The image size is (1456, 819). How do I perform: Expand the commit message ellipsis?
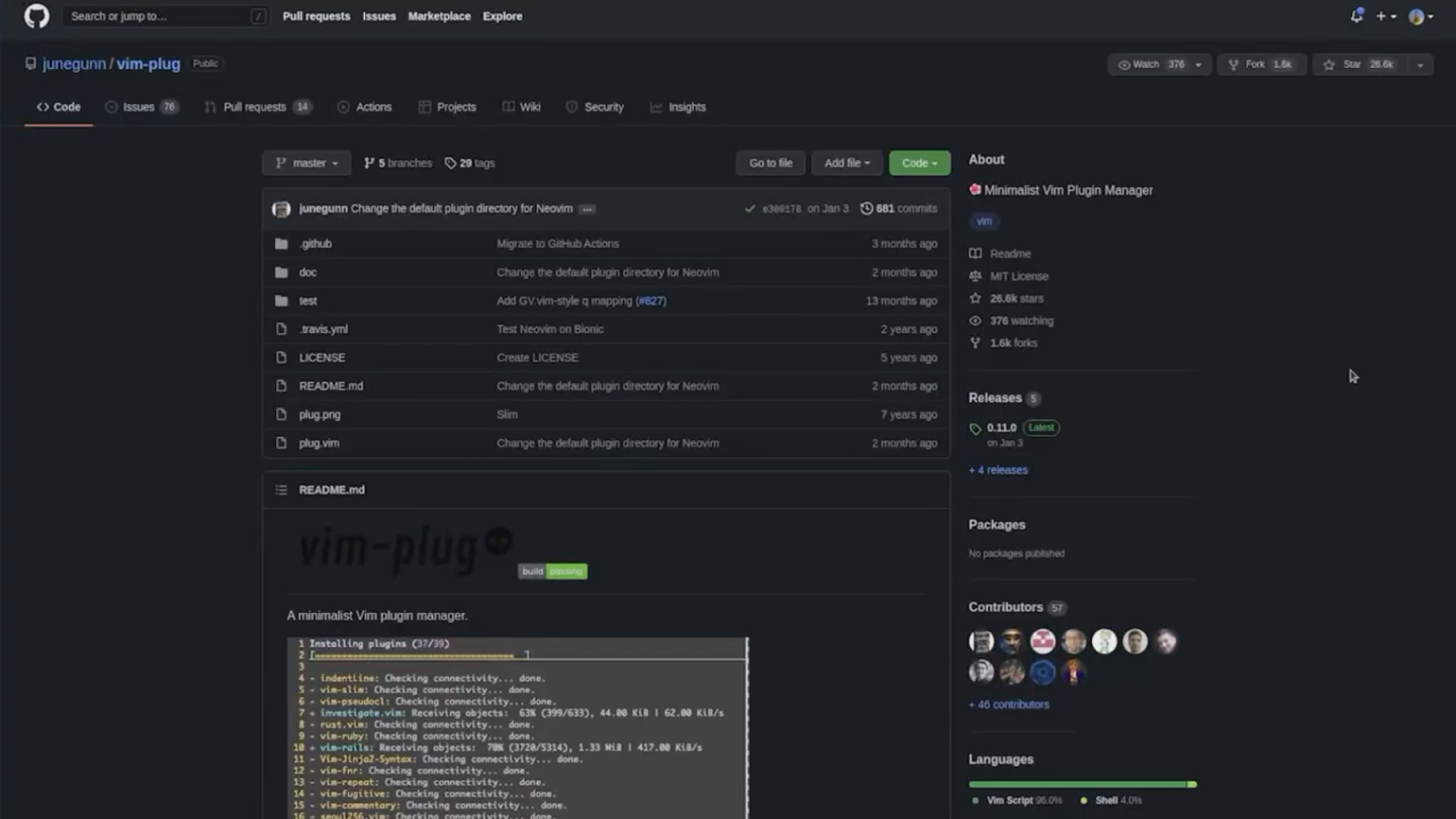587,209
